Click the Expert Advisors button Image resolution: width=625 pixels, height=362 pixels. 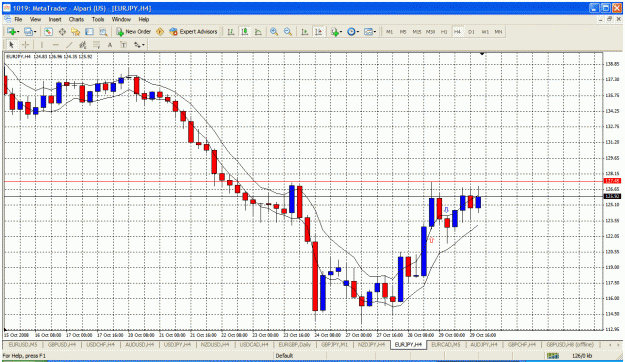[x=193, y=31]
